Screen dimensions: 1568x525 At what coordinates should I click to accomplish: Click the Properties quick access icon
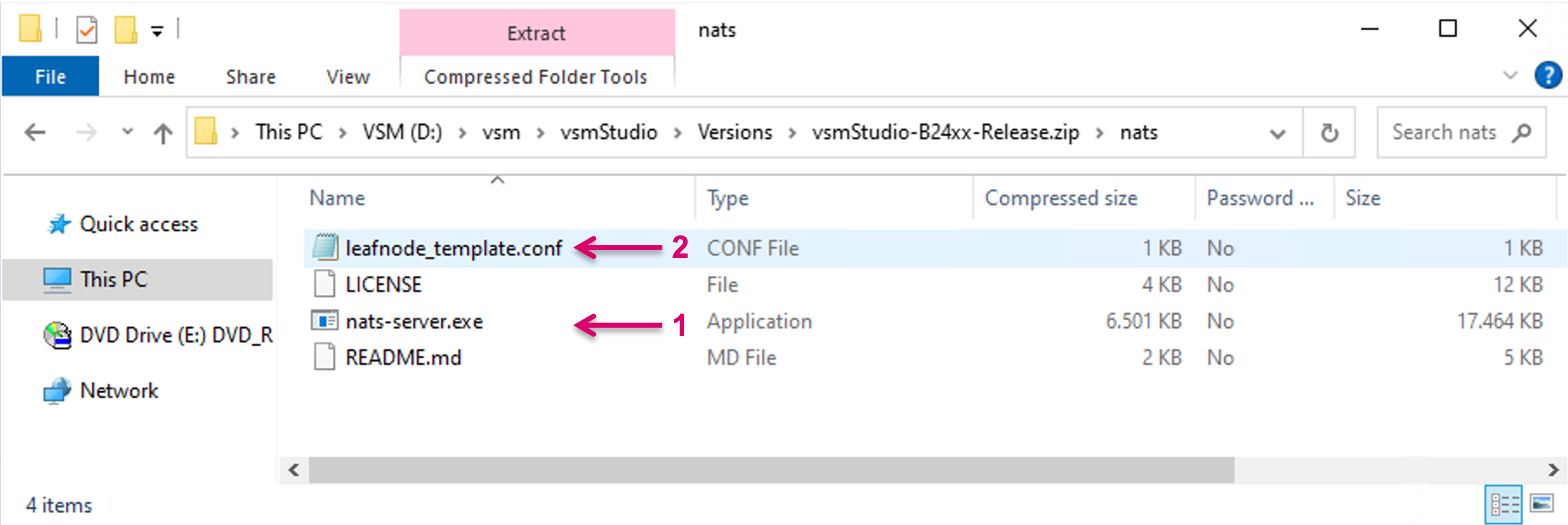pyautogui.click(x=87, y=29)
